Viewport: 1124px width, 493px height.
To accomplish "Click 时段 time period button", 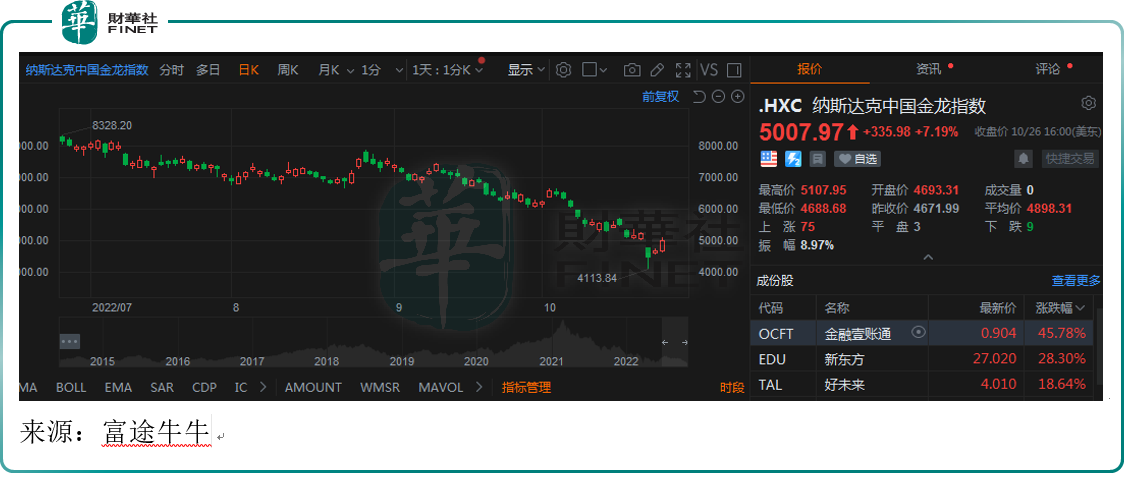I will pos(732,388).
